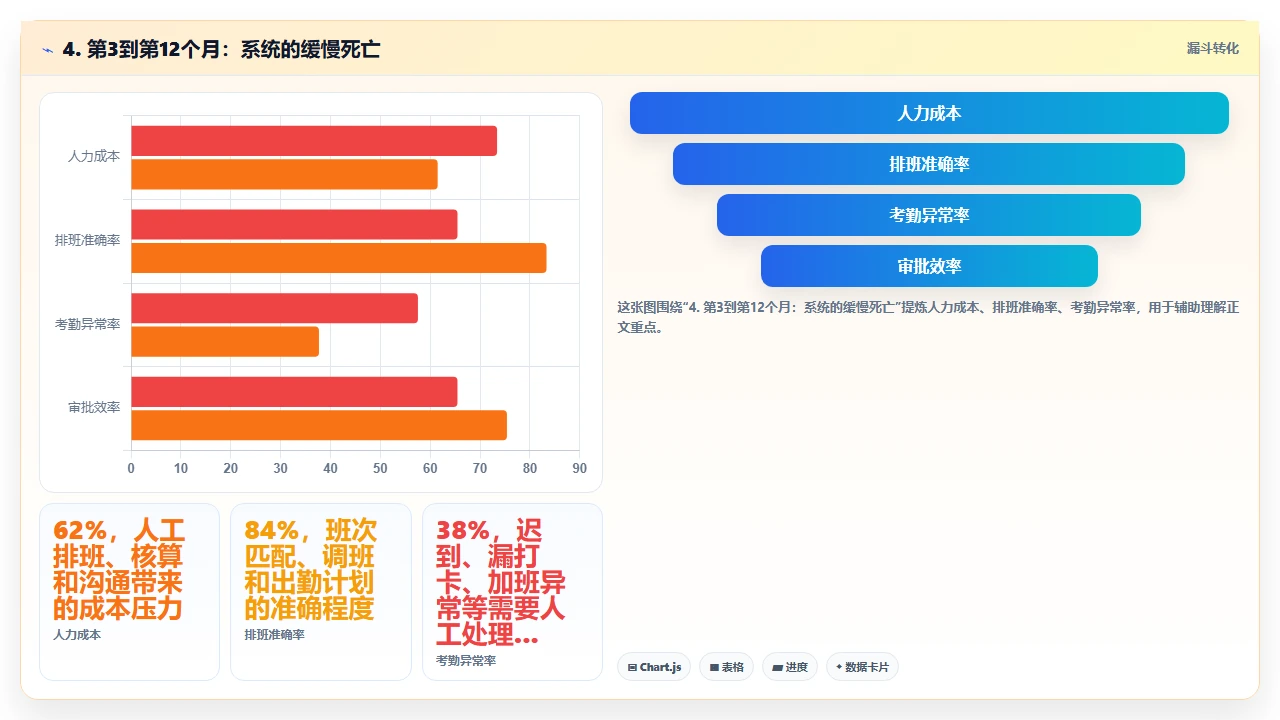Click the x-axis value 90
Screen dimensions: 1280x720
pos(579,468)
